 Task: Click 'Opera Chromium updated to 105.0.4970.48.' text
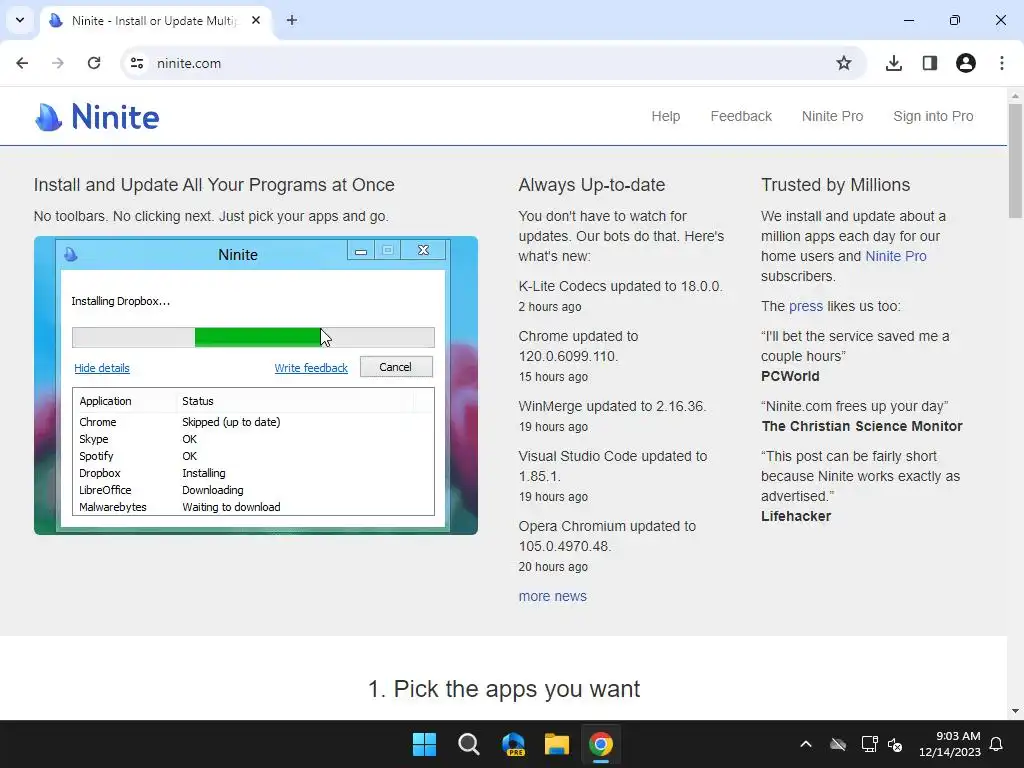(x=607, y=536)
